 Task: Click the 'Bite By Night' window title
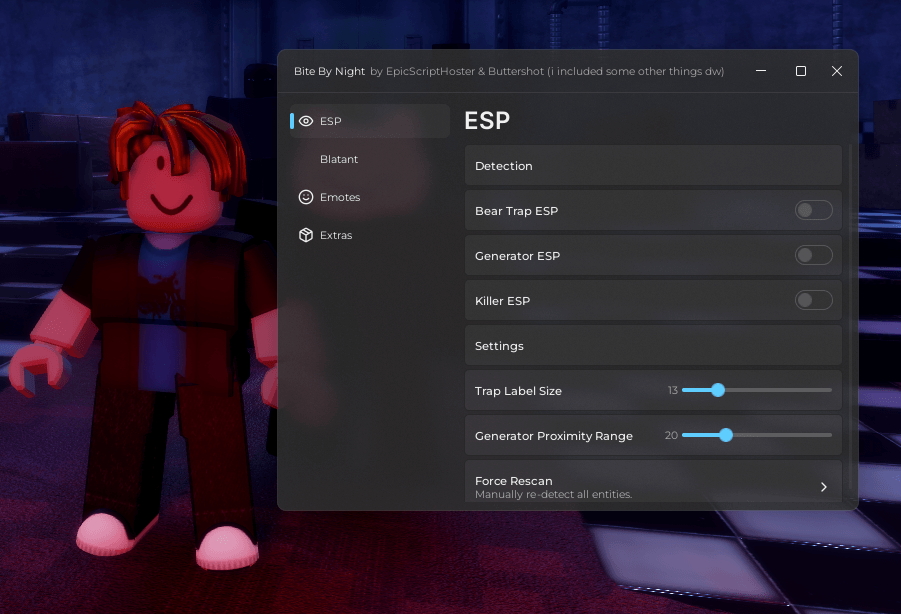329,71
